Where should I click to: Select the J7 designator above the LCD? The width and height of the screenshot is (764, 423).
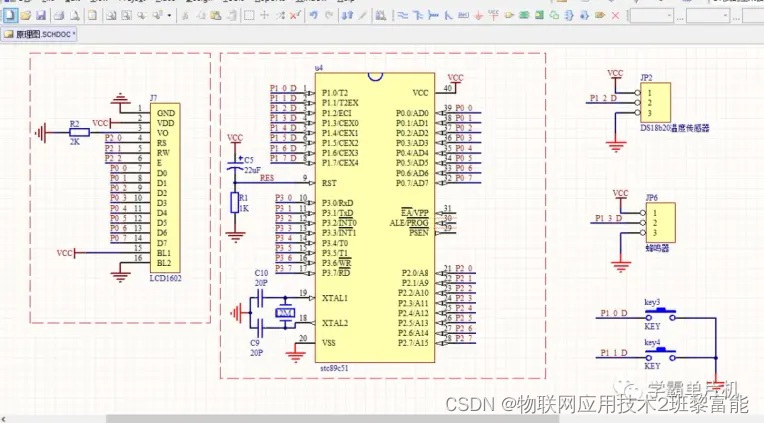153,98
